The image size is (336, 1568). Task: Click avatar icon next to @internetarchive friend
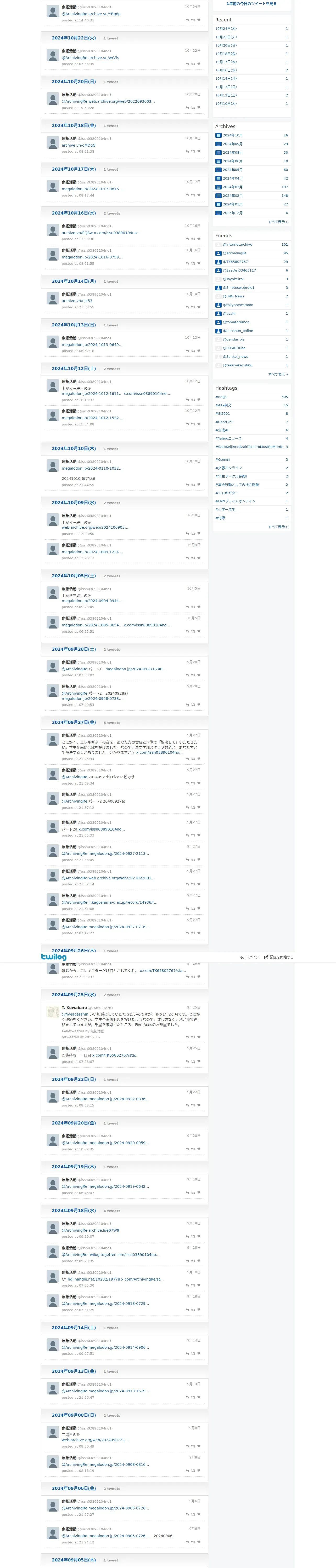click(x=218, y=245)
